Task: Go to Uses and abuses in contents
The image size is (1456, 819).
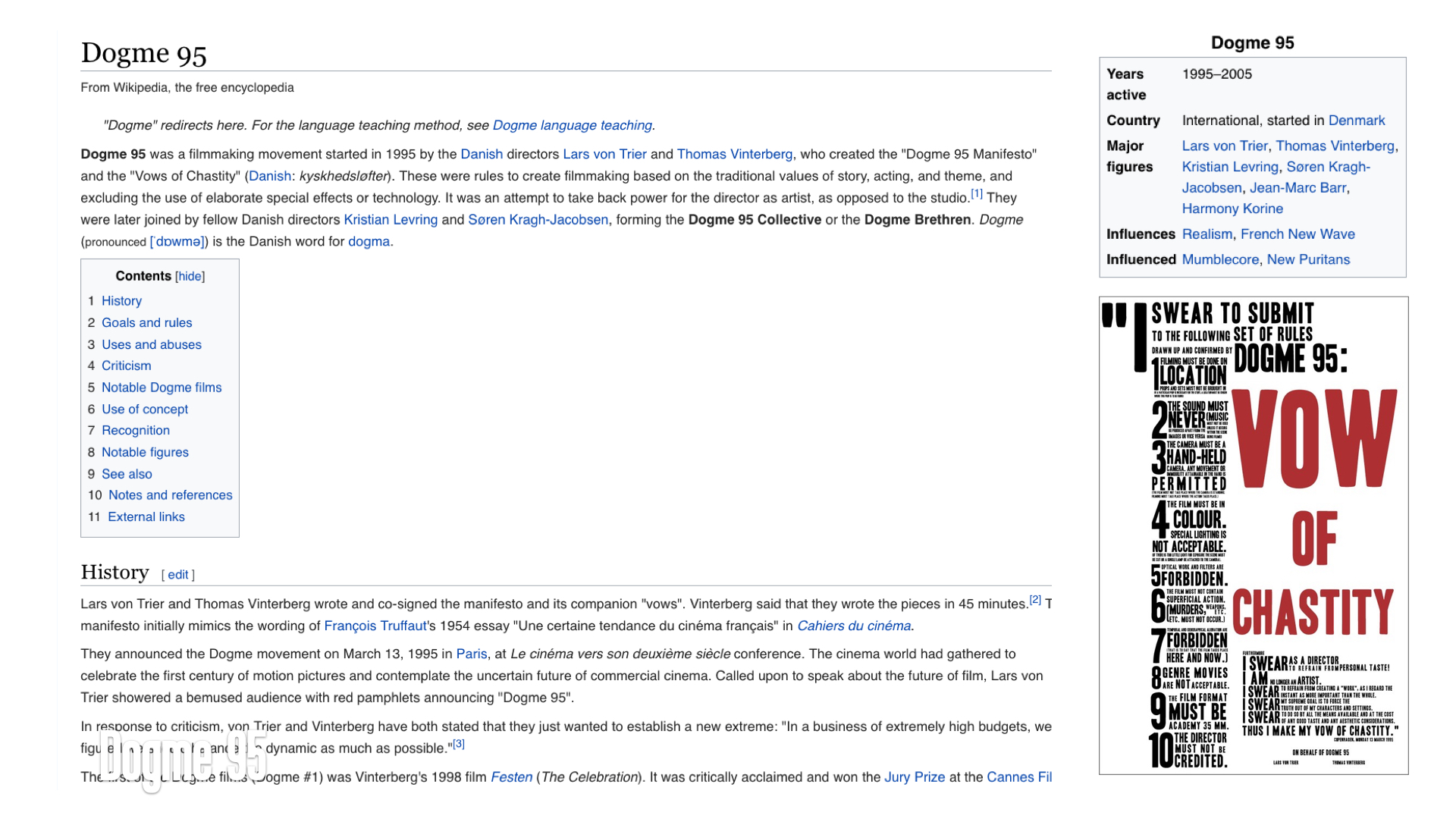Action: [x=152, y=344]
